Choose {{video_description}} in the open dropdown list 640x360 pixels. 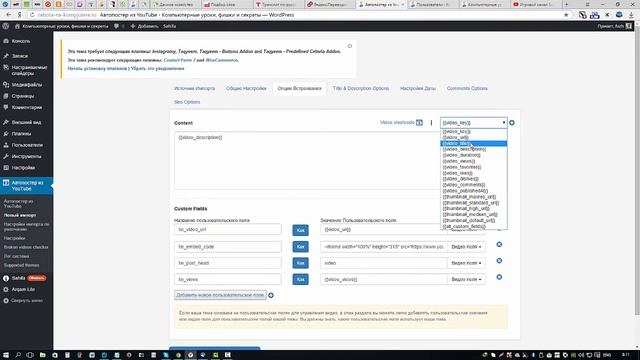coord(473,149)
